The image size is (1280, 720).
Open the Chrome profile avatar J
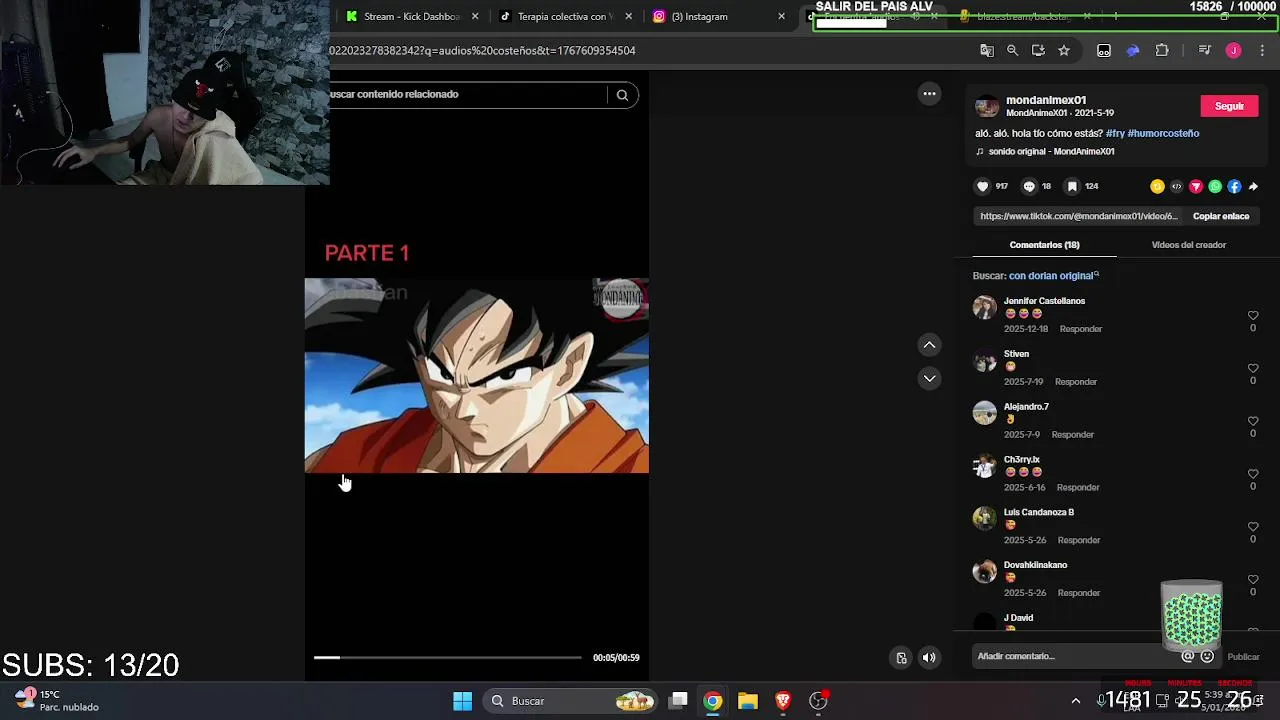pyautogui.click(x=1233, y=51)
